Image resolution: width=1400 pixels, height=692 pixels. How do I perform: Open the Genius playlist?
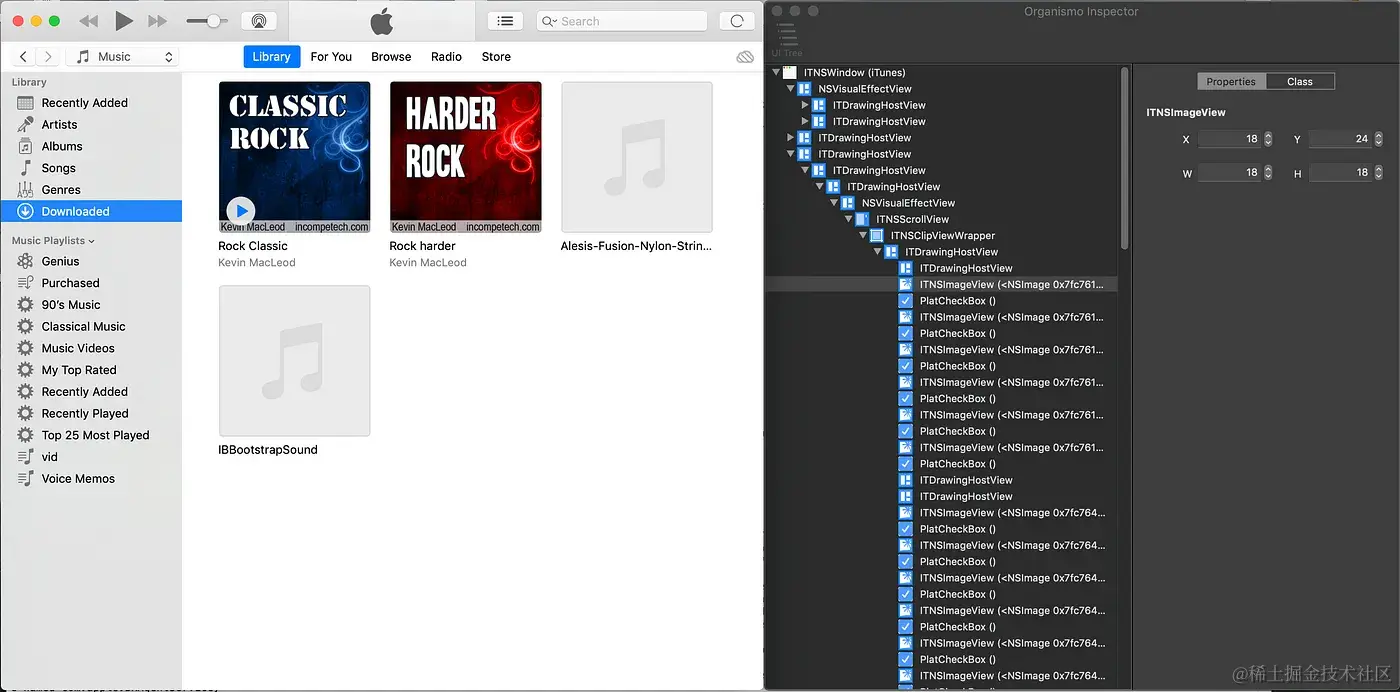[91, 261]
